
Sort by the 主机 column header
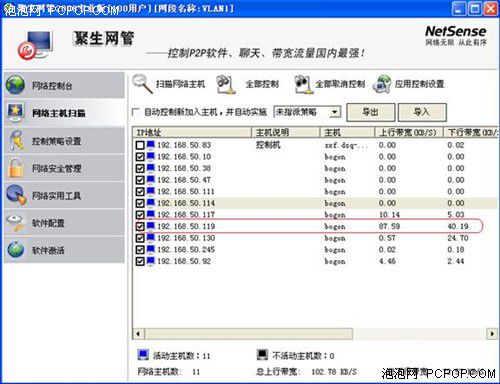pos(347,133)
